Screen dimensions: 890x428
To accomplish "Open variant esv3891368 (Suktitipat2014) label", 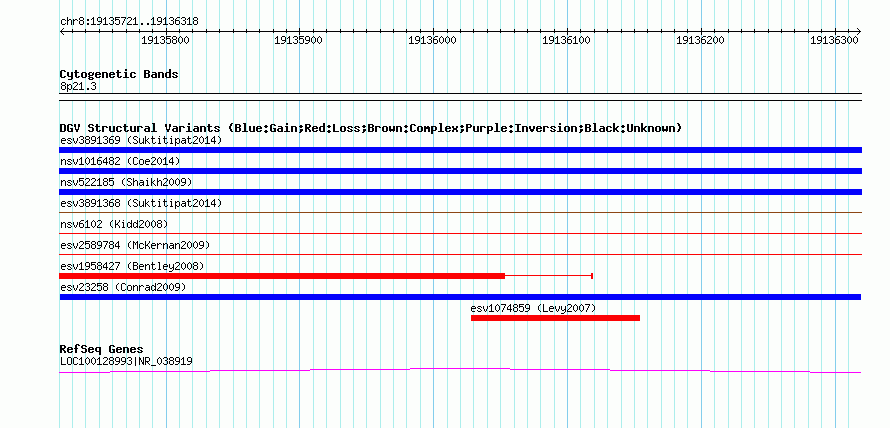I will [141, 203].
